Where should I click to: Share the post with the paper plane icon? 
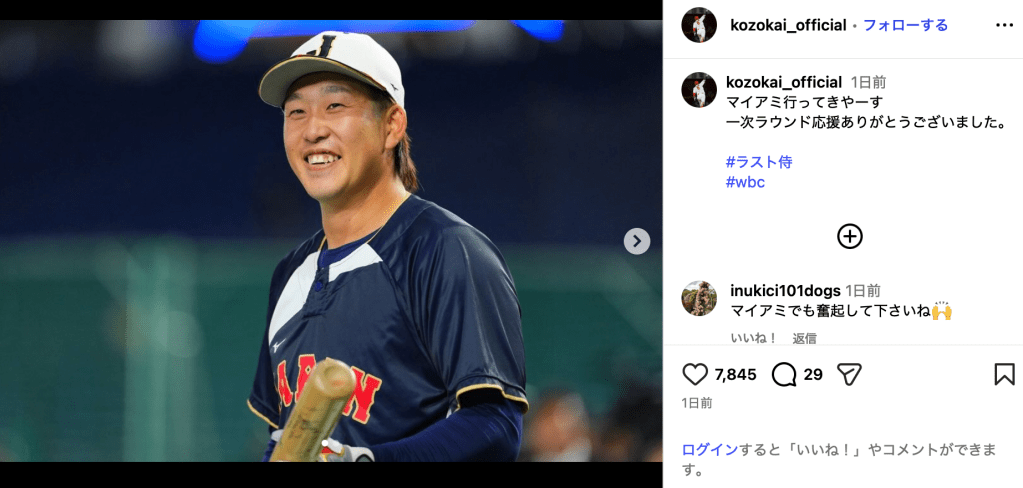[x=849, y=374]
